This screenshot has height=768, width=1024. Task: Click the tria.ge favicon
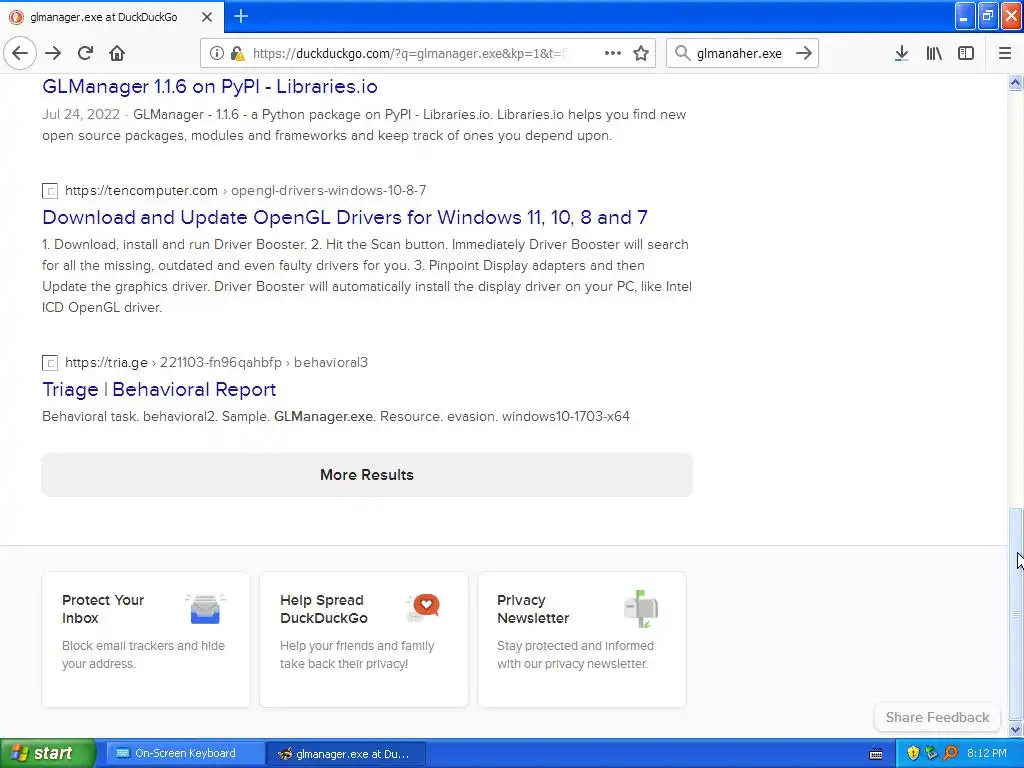click(50, 363)
